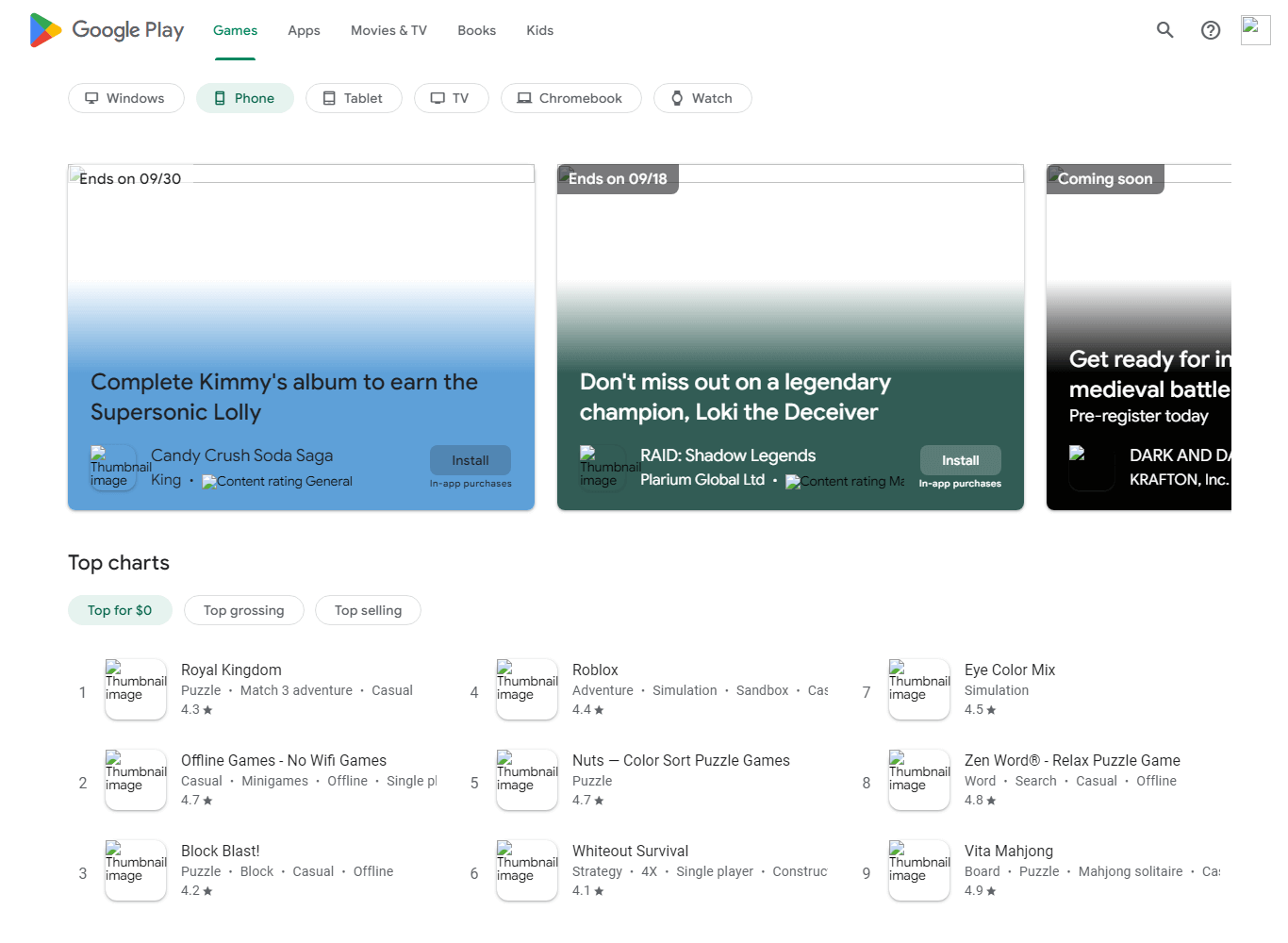Viewport: 1288px width, 943px height.
Task: Open Royal Kingdom app icon
Action: [x=136, y=689]
